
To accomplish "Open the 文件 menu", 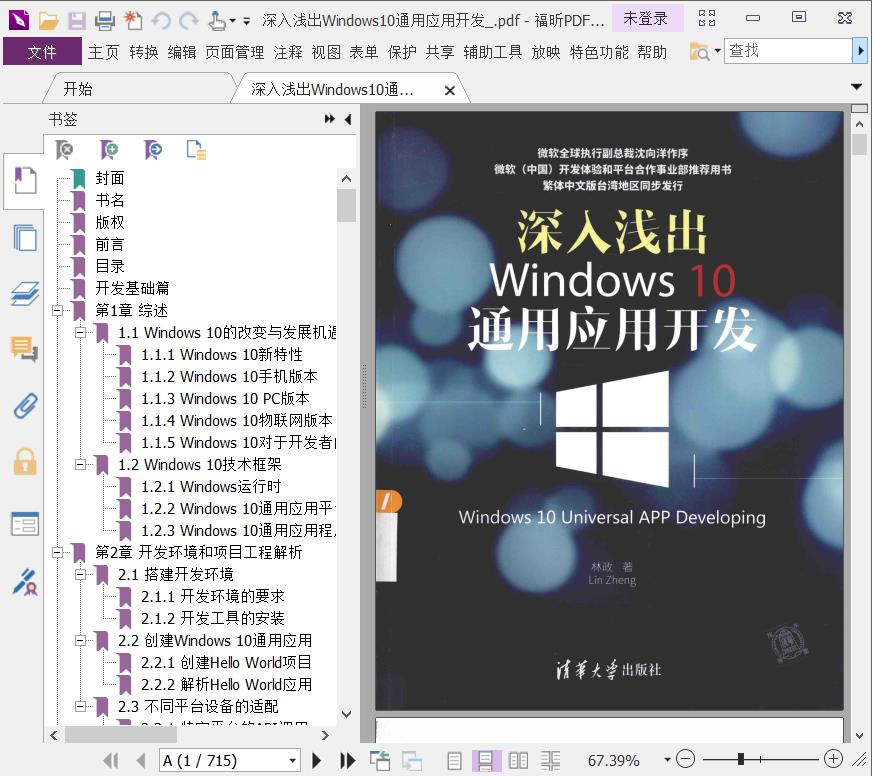I will [42, 52].
